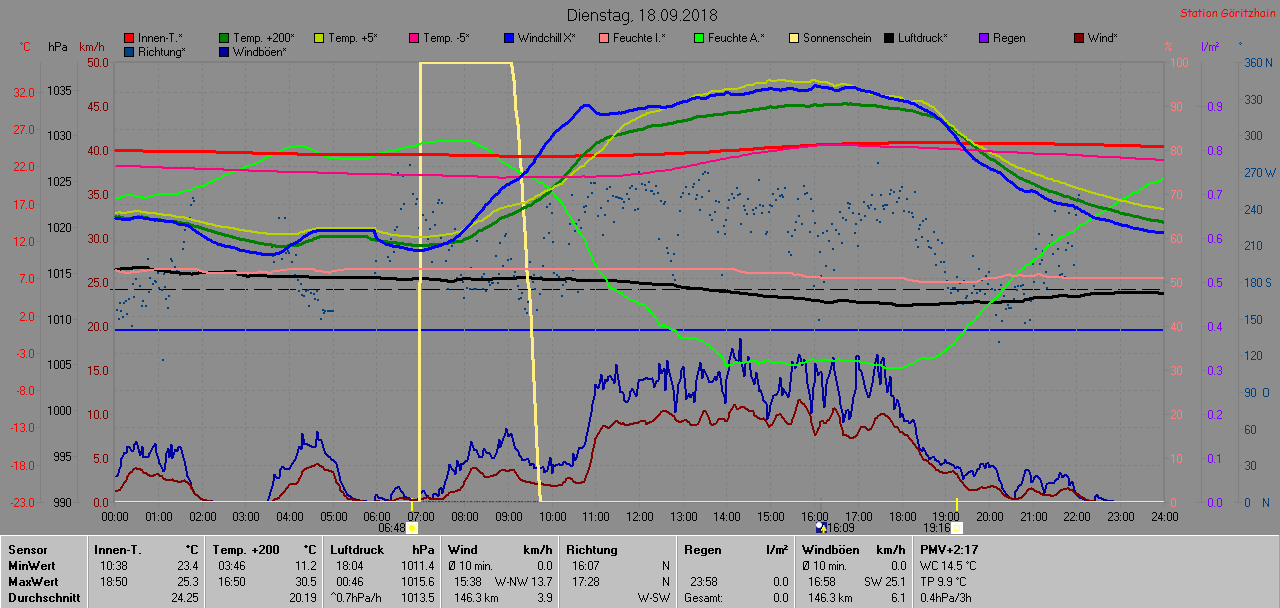This screenshot has height=608, width=1280.
Task: Click the hPa axis unit label at top
Action: [x=57, y=47]
